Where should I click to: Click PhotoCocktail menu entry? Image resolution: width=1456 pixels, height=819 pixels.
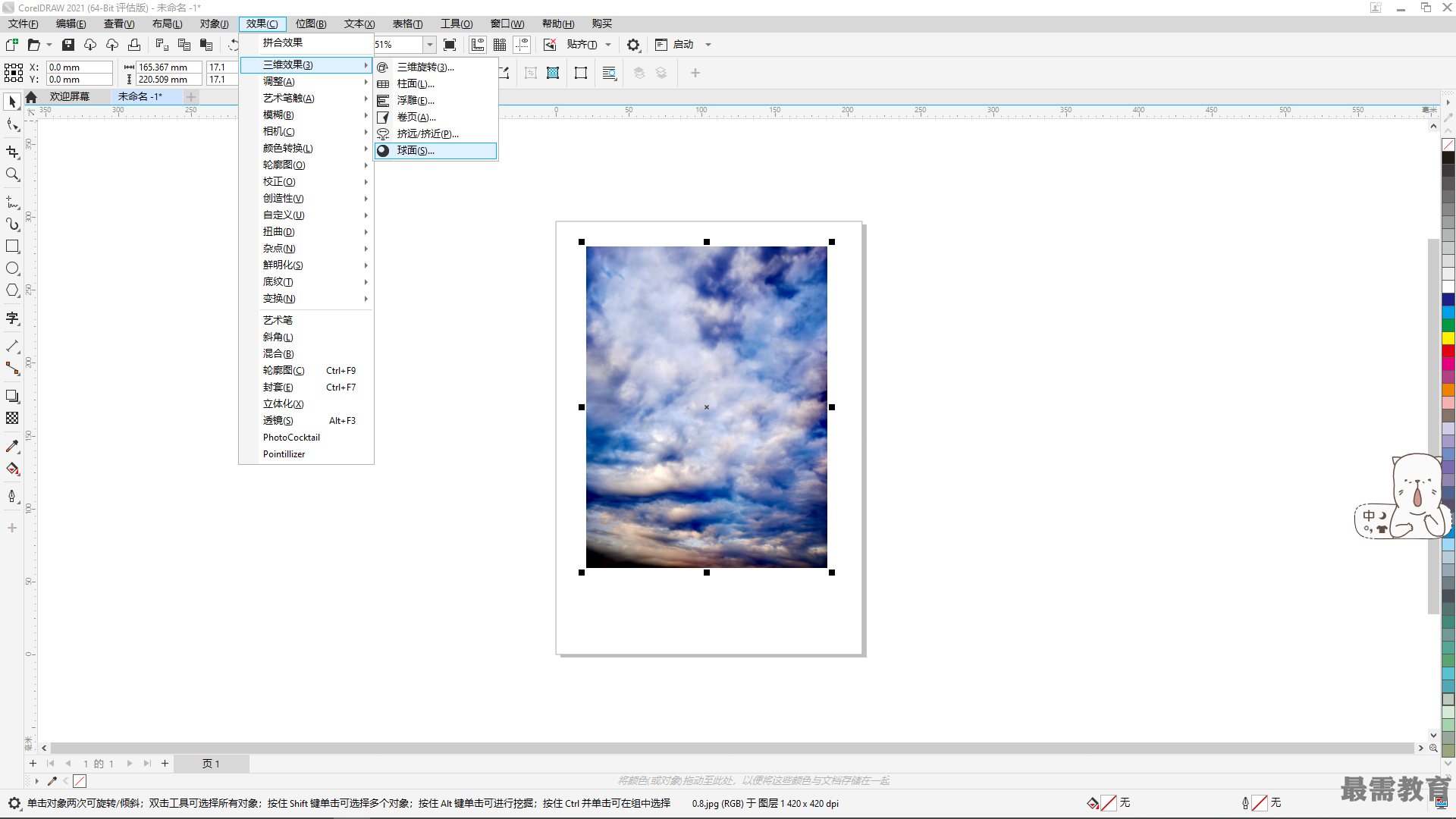(x=306, y=437)
